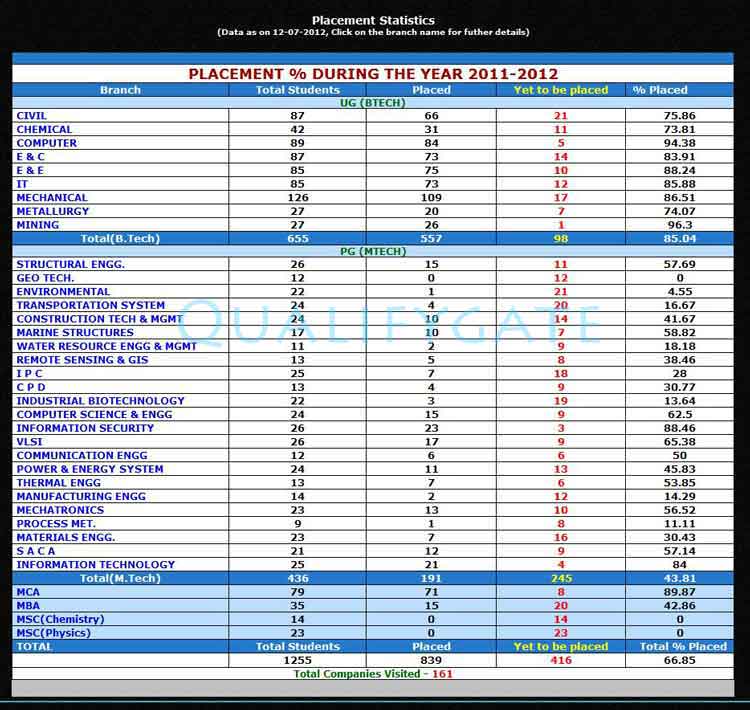Open INDUSTRIAL BIOTECHNOLOGY branch link
Viewport: 750px width, 710px height.
(x=100, y=401)
